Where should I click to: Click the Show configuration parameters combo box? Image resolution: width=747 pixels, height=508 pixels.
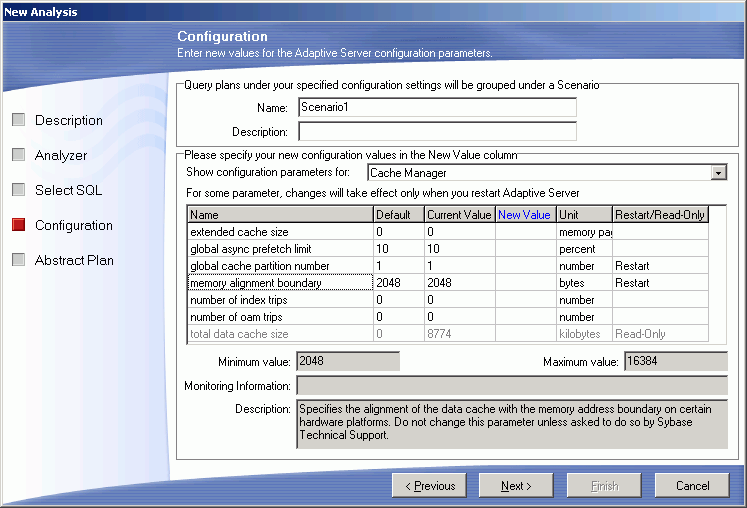538,173
